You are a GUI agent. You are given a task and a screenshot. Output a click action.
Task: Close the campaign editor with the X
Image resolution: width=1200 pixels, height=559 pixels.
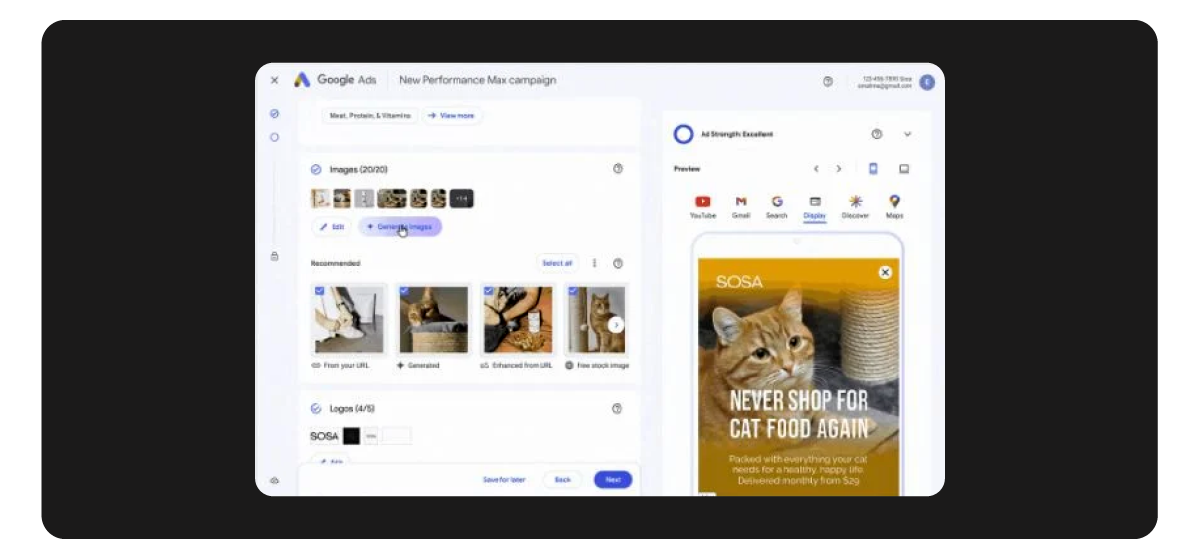coord(274,81)
